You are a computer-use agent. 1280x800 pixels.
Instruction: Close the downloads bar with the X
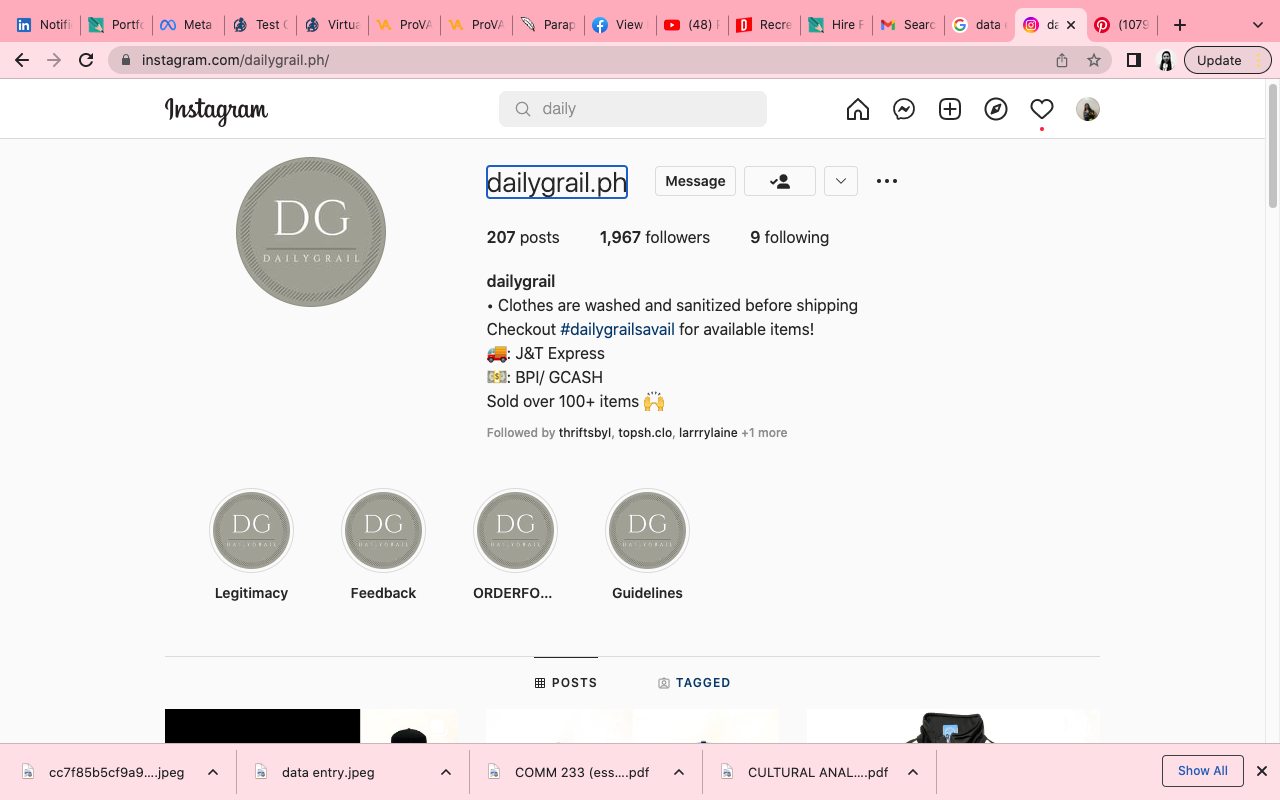[1262, 771]
